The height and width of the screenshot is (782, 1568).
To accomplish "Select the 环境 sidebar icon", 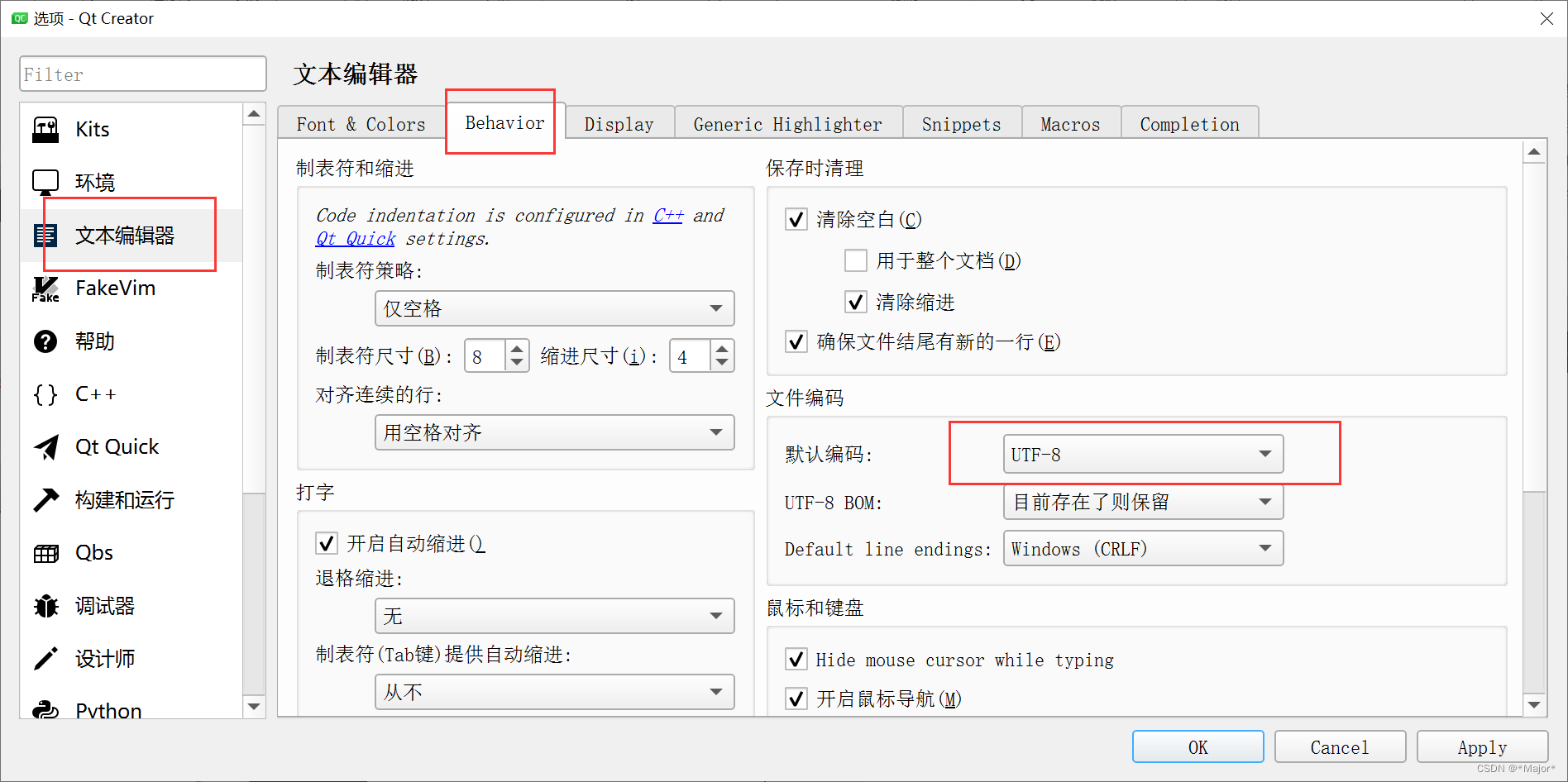I will (x=95, y=182).
